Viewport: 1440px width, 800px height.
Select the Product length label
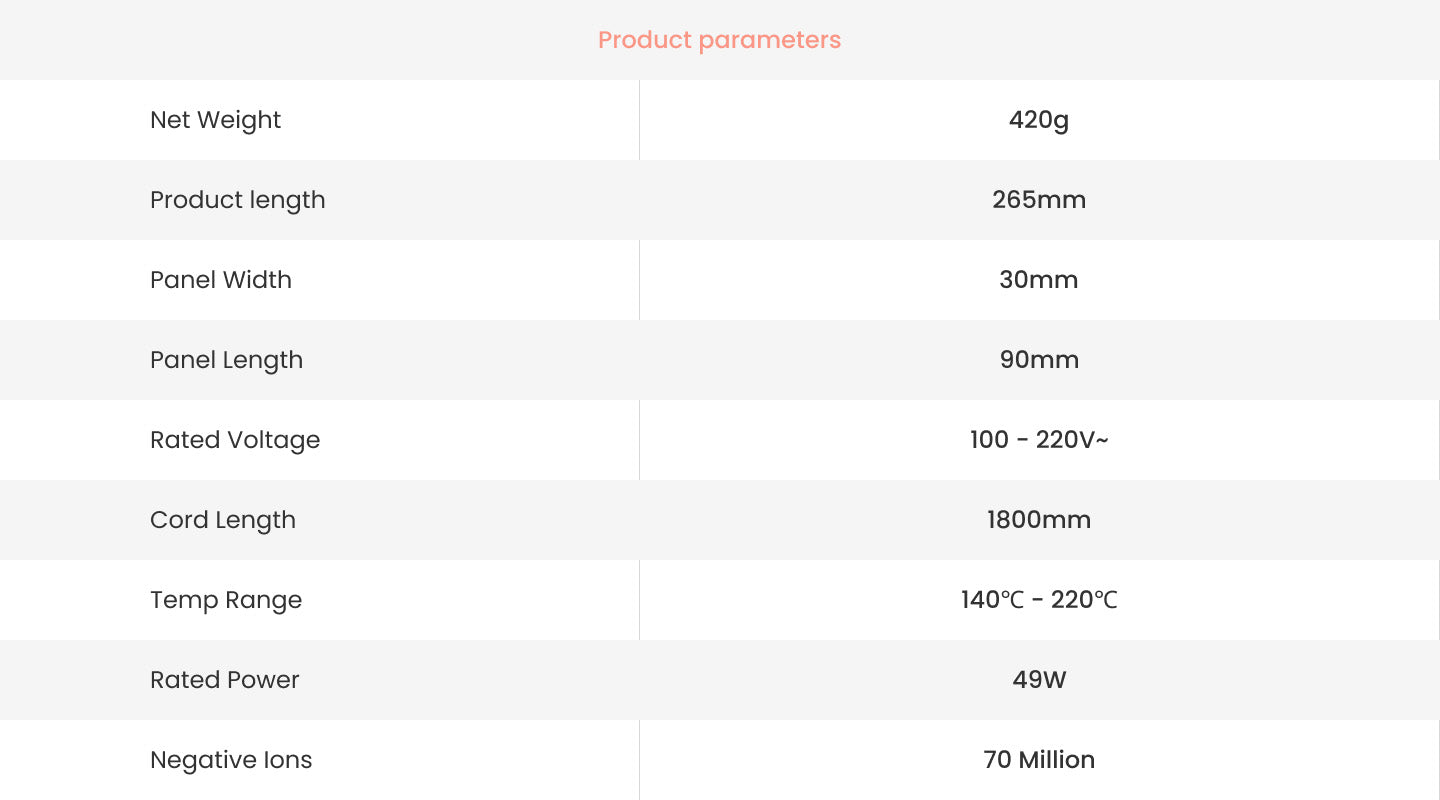pyautogui.click(x=238, y=200)
